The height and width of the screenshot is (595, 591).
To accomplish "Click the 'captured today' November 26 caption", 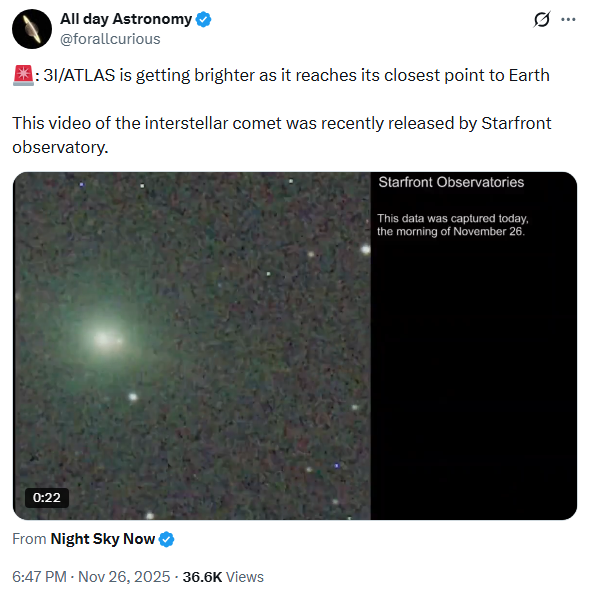I will click(452, 225).
